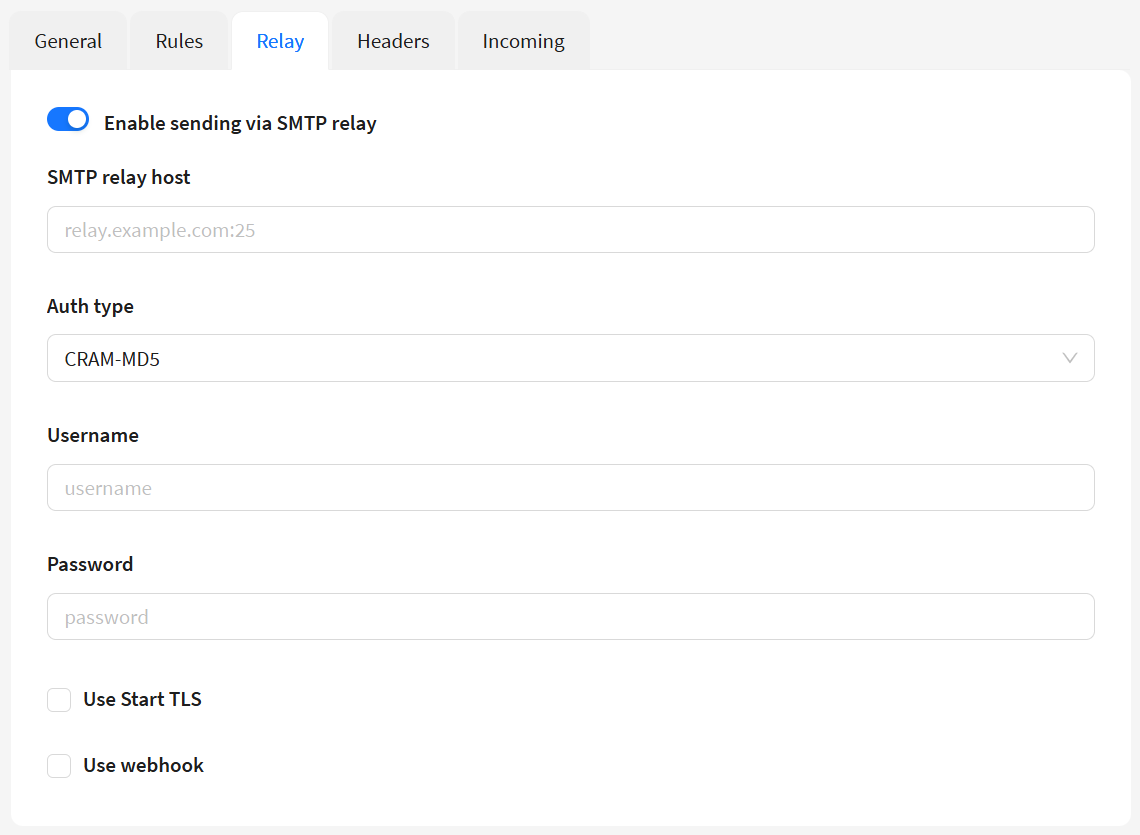
Task: Click the 'Use Start TLS' label text
Action: 142,700
